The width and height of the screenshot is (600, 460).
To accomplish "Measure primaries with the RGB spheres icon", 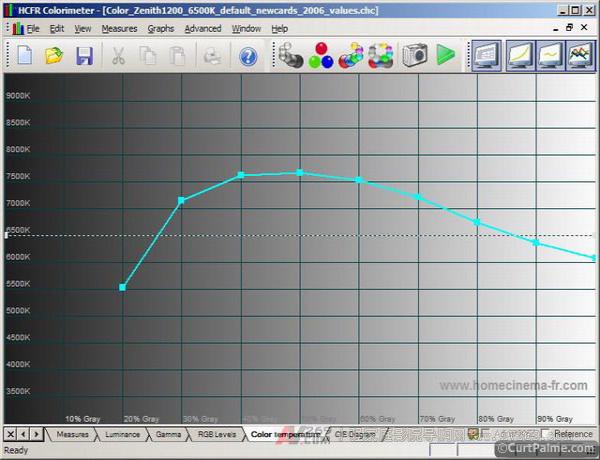I will tap(321, 56).
